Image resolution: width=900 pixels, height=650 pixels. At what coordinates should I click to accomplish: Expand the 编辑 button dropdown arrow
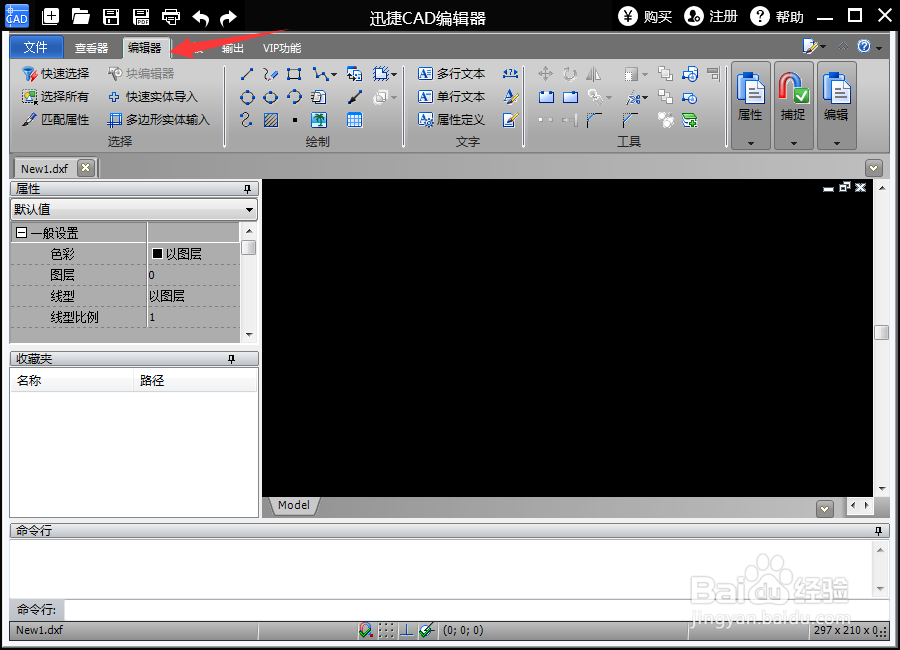point(837,143)
